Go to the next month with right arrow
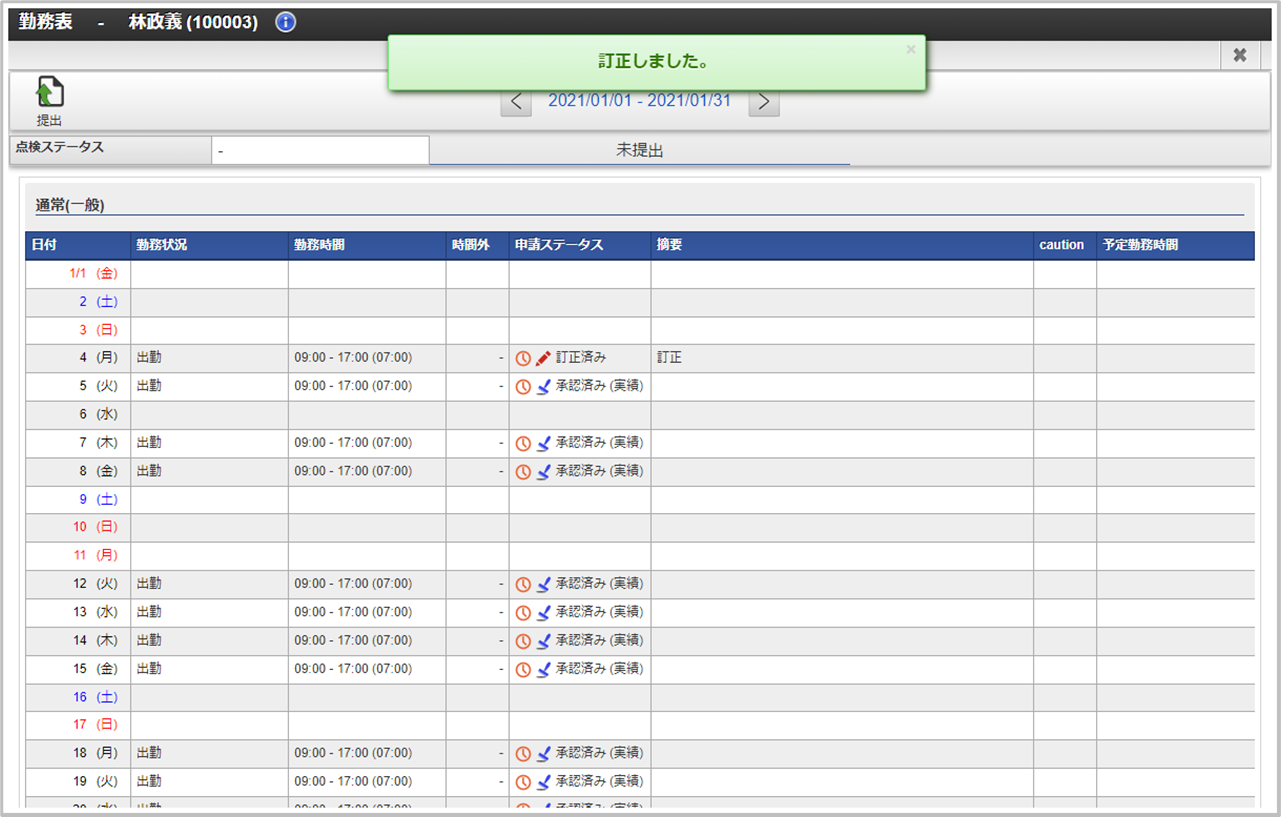 [764, 101]
